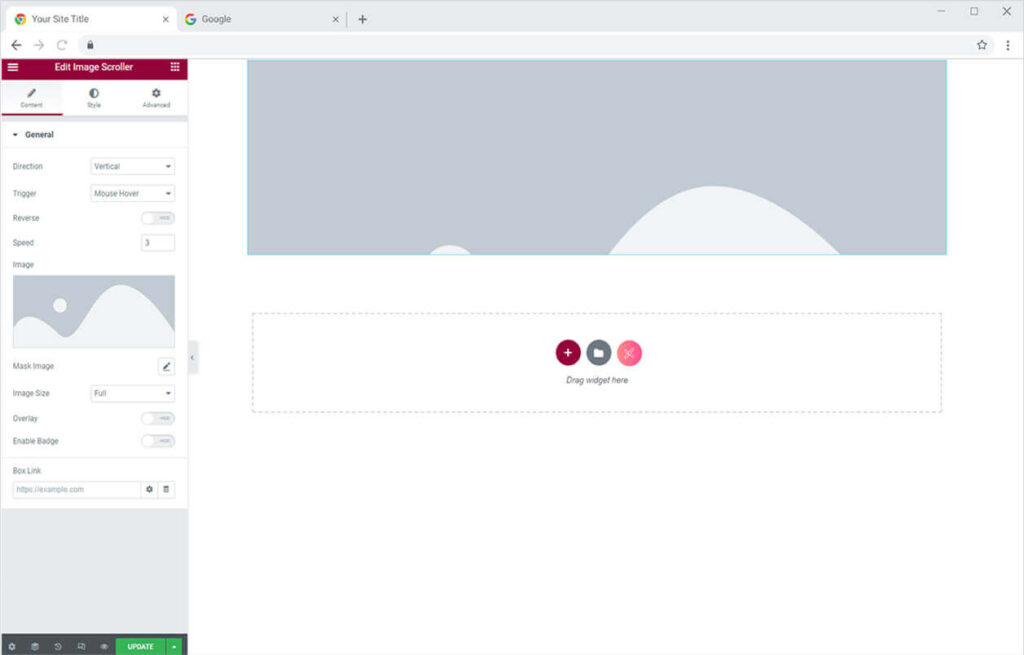Turn on the Enable Badge switch
This screenshot has height=655, width=1024.
tap(157, 441)
